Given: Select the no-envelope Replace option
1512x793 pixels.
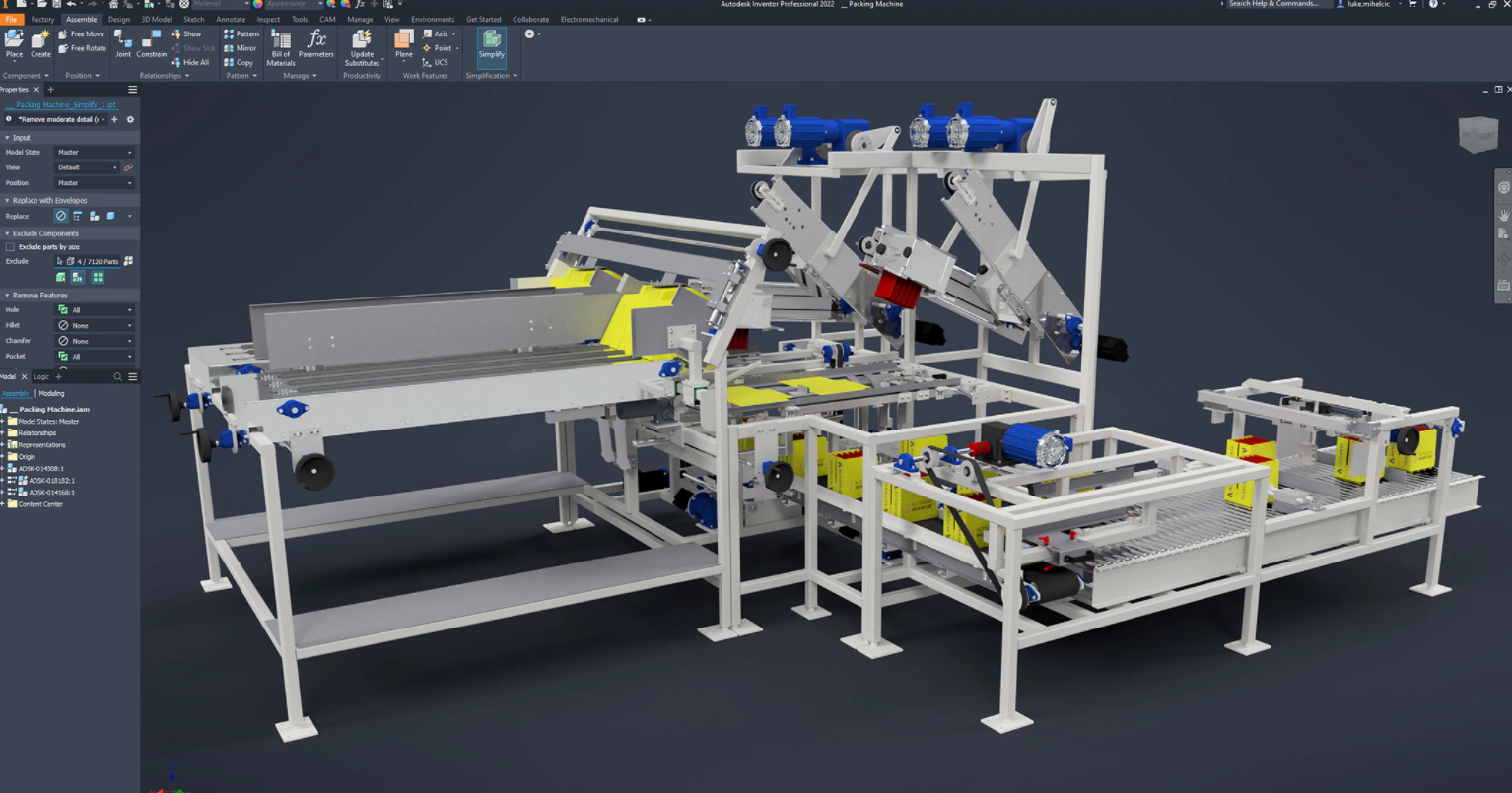Looking at the screenshot, I should tap(61, 216).
